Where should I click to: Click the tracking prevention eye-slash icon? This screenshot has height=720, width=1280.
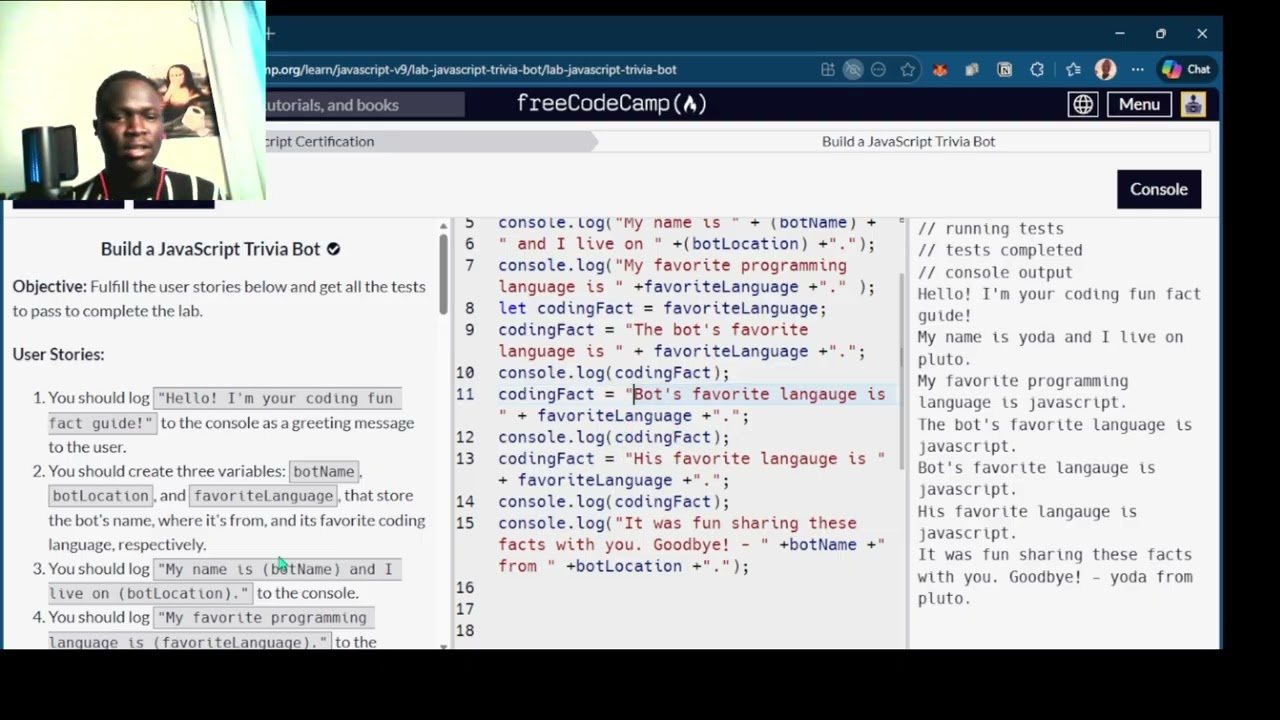pyautogui.click(x=853, y=70)
